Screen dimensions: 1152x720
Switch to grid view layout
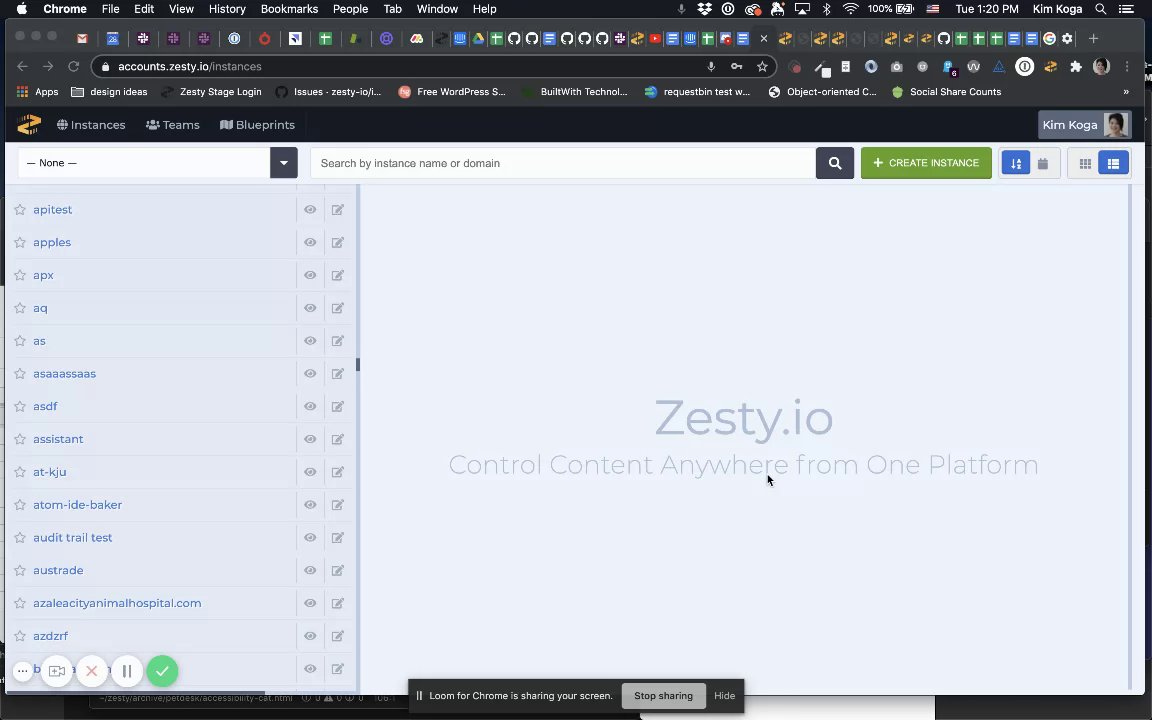point(1085,164)
